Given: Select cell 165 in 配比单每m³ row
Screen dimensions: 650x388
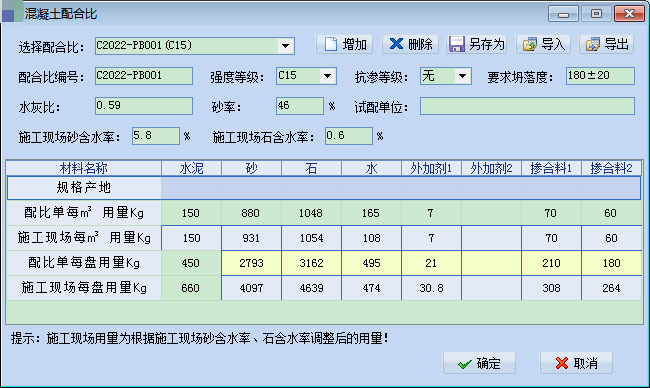Looking at the screenshot, I should (371, 213).
